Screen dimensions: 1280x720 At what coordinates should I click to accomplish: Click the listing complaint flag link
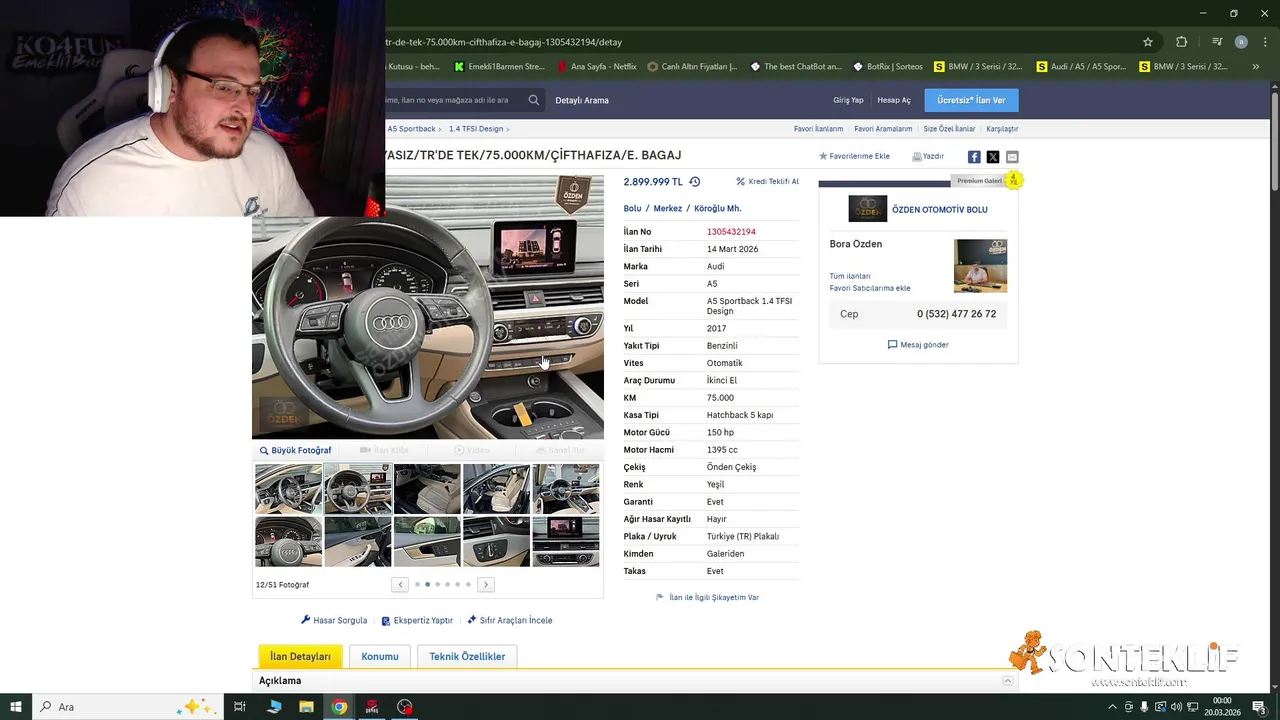707,597
